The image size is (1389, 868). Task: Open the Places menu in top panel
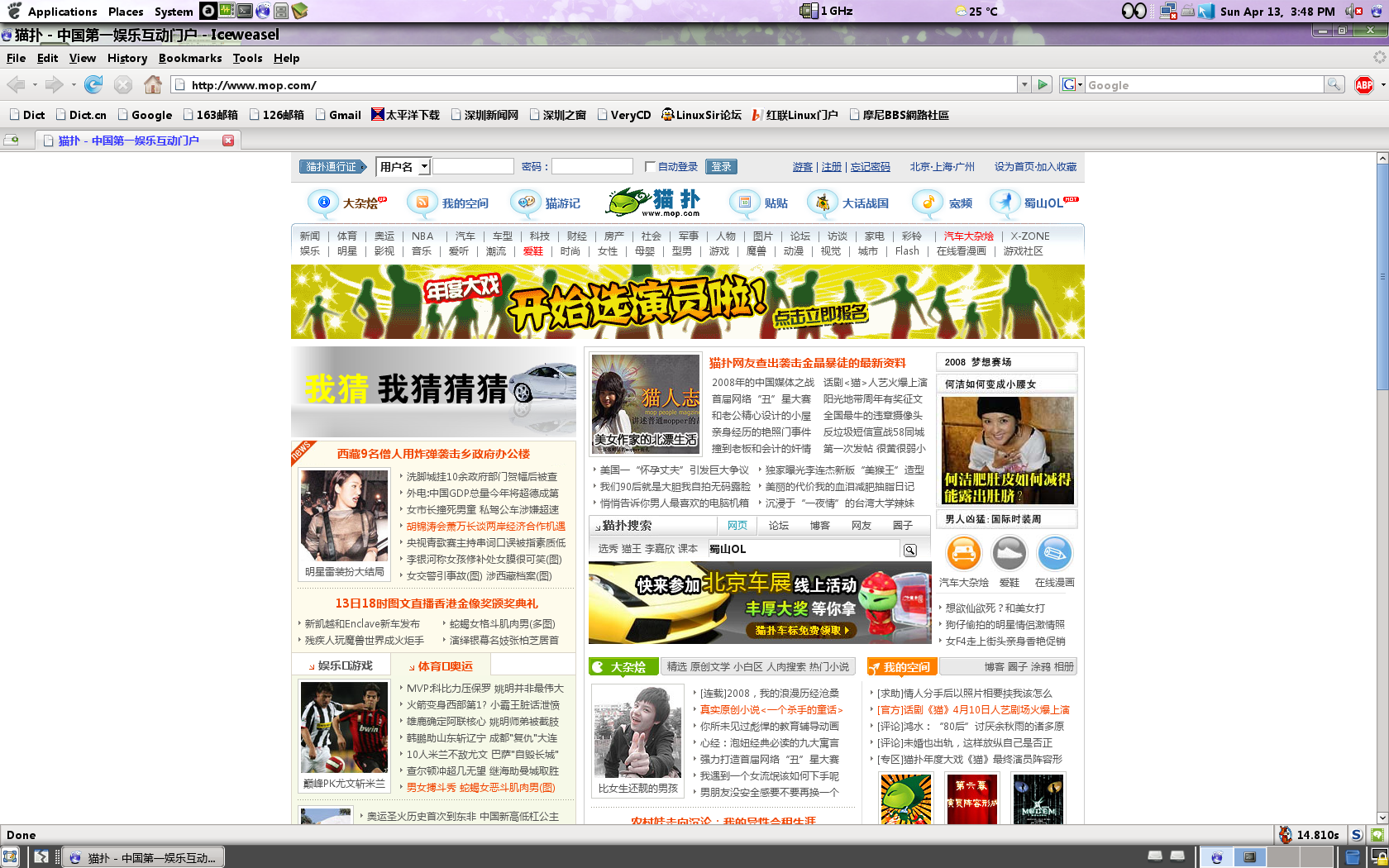tap(126, 12)
